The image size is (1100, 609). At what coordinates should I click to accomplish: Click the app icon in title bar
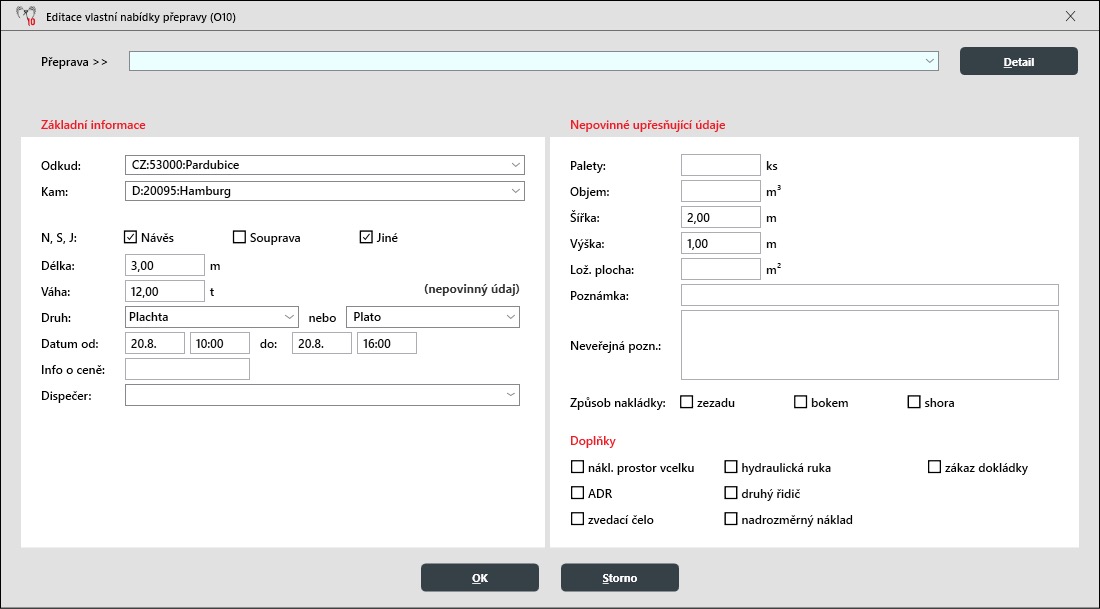click(26, 17)
